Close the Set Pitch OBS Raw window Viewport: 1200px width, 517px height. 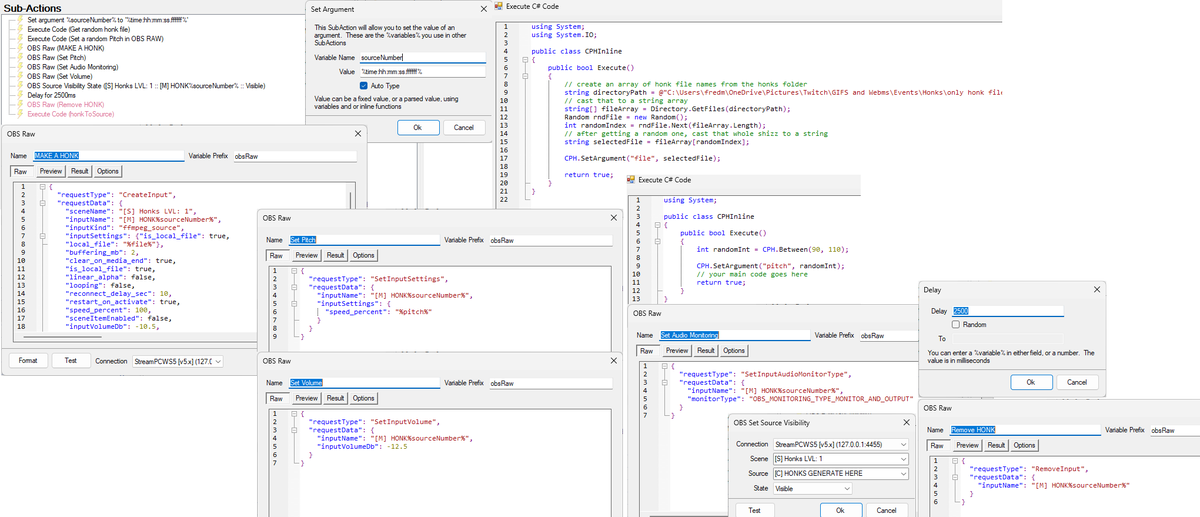pyautogui.click(x=613, y=217)
